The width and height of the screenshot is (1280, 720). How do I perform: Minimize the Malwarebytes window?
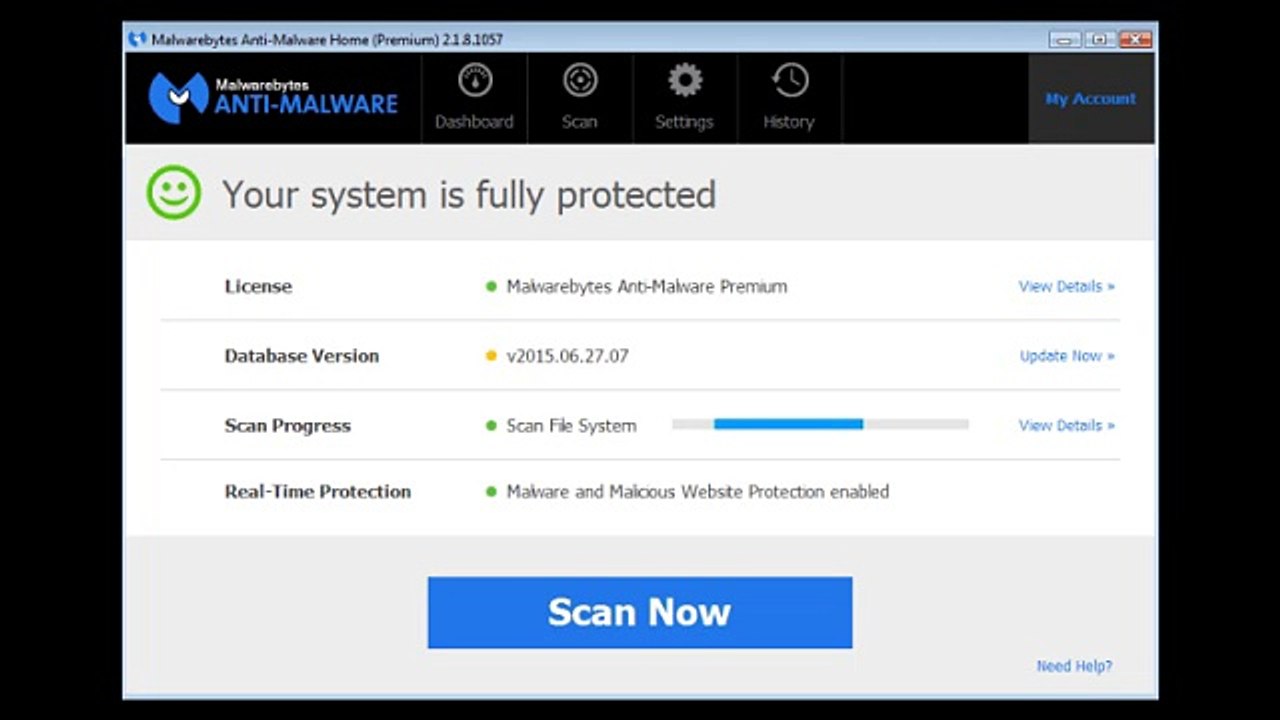[x=1064, y=39]
